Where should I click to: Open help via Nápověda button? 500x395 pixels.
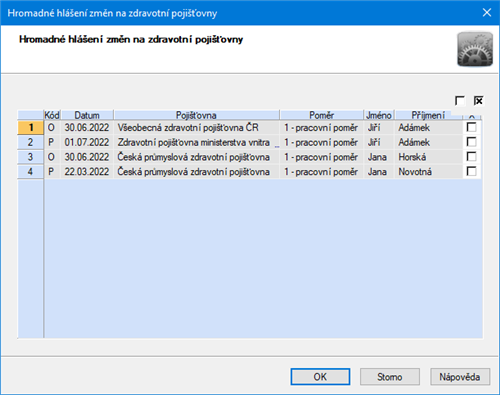click(460, 377)
